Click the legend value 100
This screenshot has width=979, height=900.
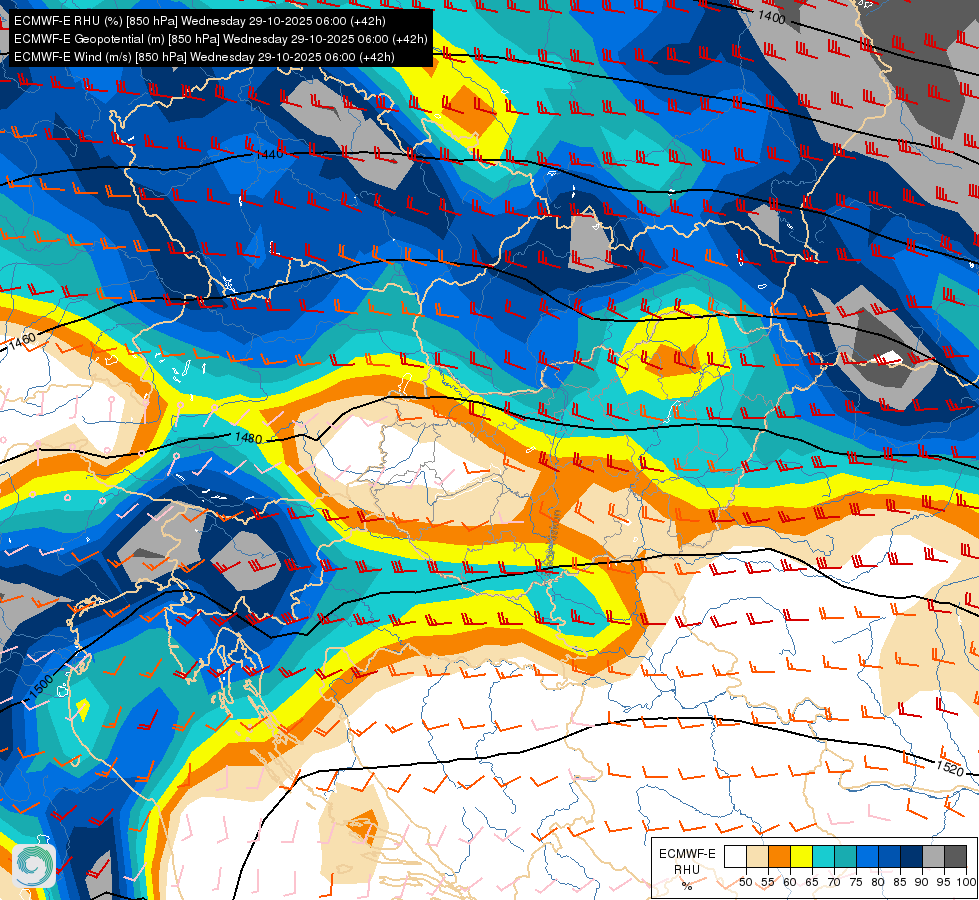966,882
